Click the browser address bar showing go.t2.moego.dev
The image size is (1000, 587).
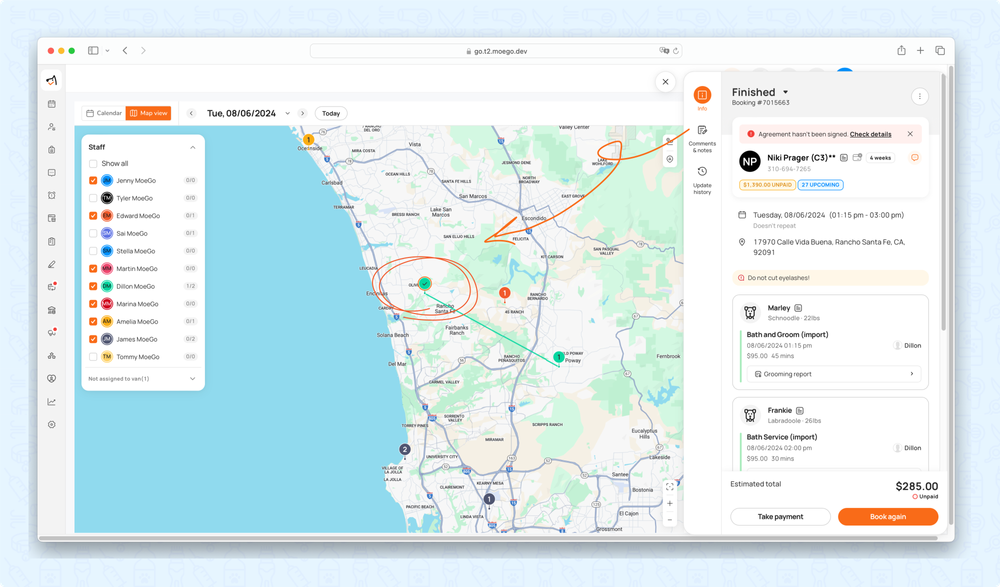[x=500, y=50]
